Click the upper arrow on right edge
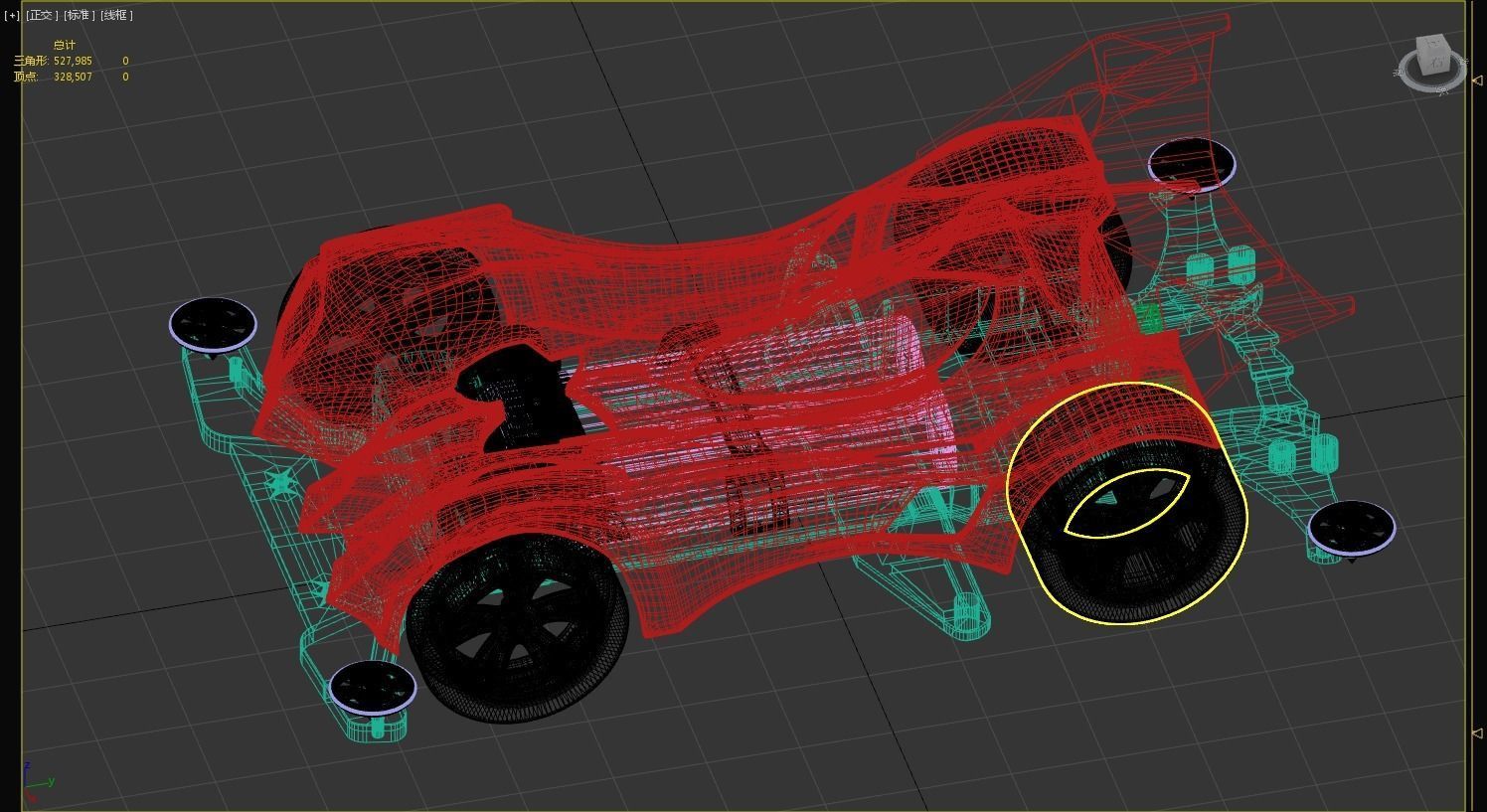 click(1476, 81)
